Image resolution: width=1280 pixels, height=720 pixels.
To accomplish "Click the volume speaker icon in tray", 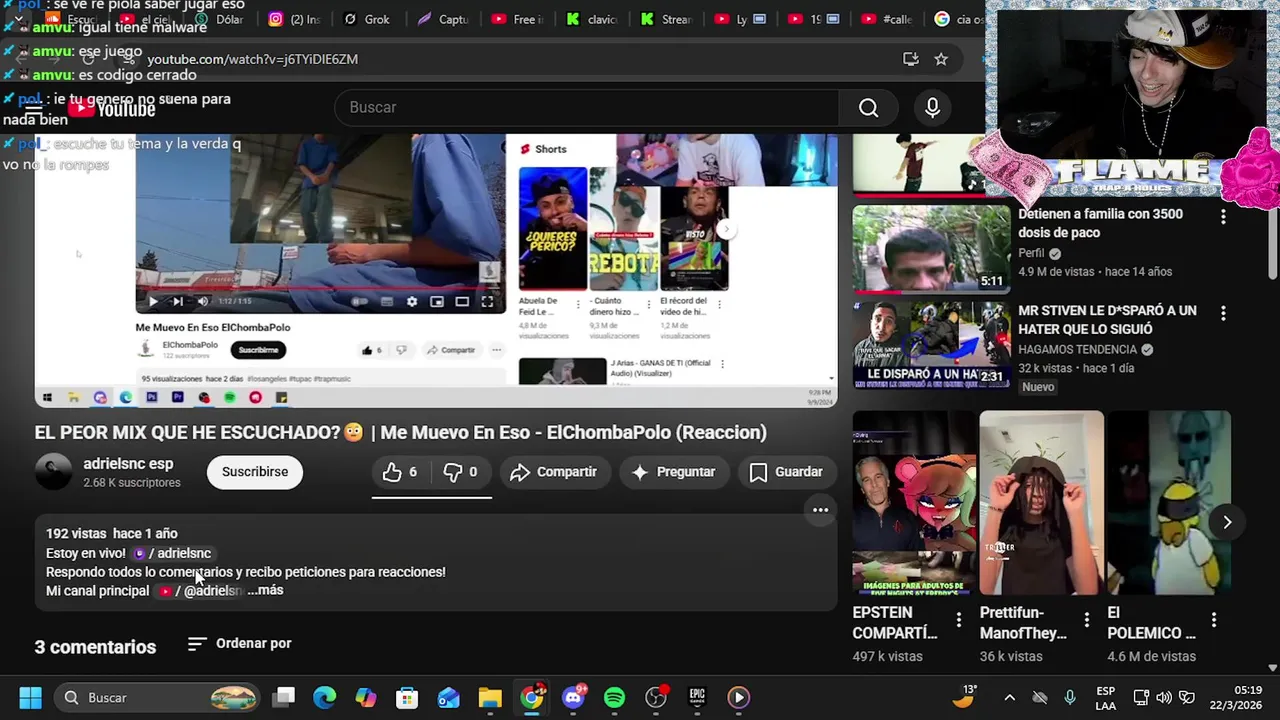I will coord(1164,697).
